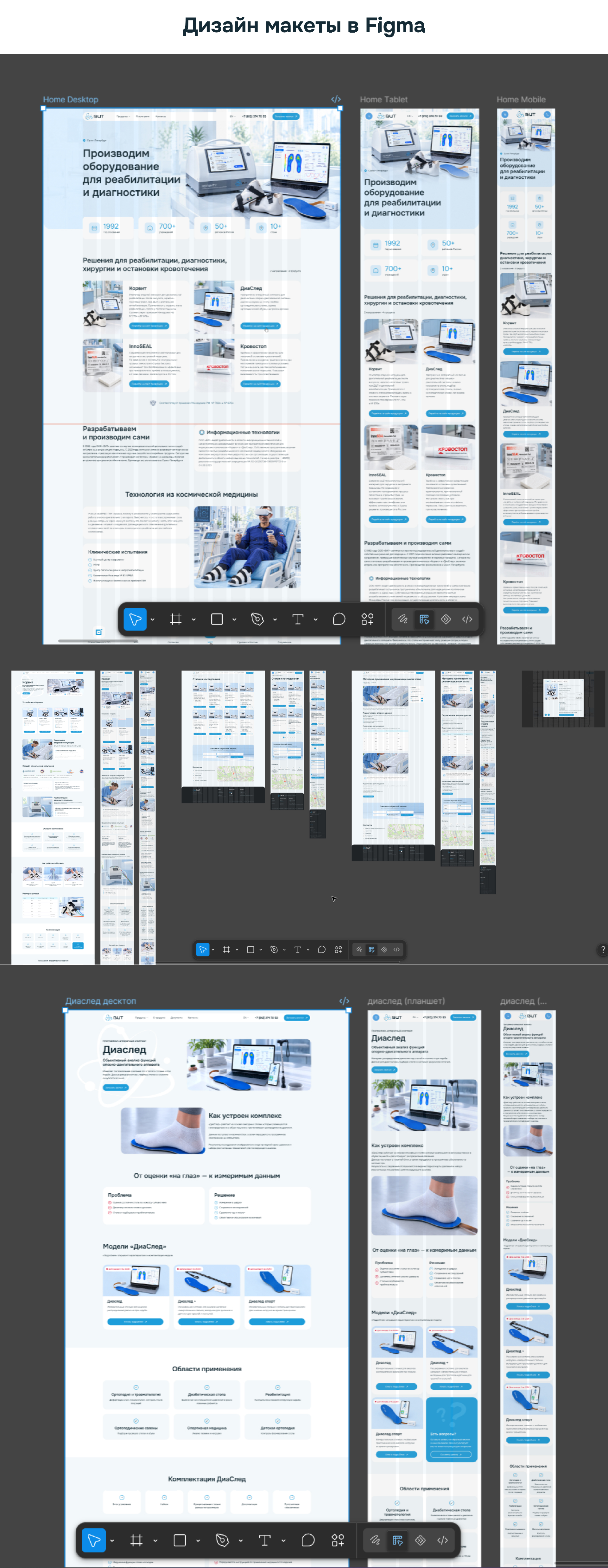Pick the Pen tool in the small overview canvas toolbar
This screenshot has width=608, height=1568.
coord(274,949)
